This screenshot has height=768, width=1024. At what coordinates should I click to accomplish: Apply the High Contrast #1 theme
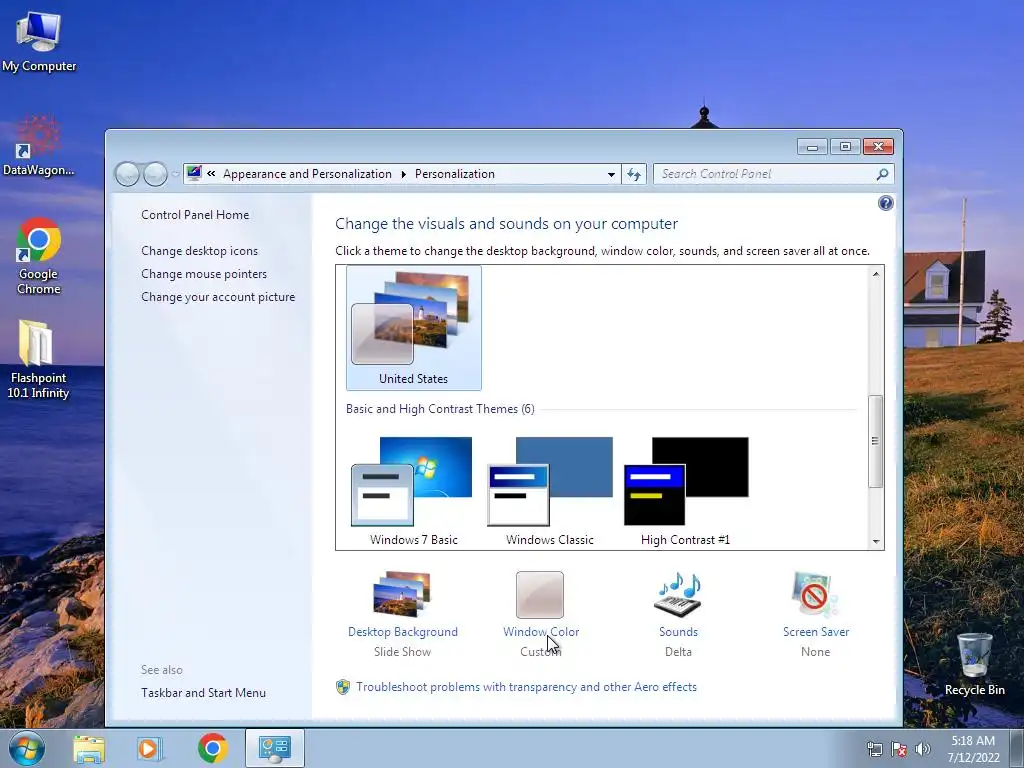686,491
